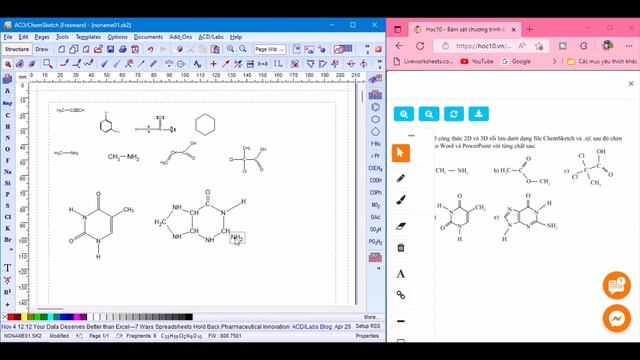Click the Open file folder icon

[x=98, y=49]
